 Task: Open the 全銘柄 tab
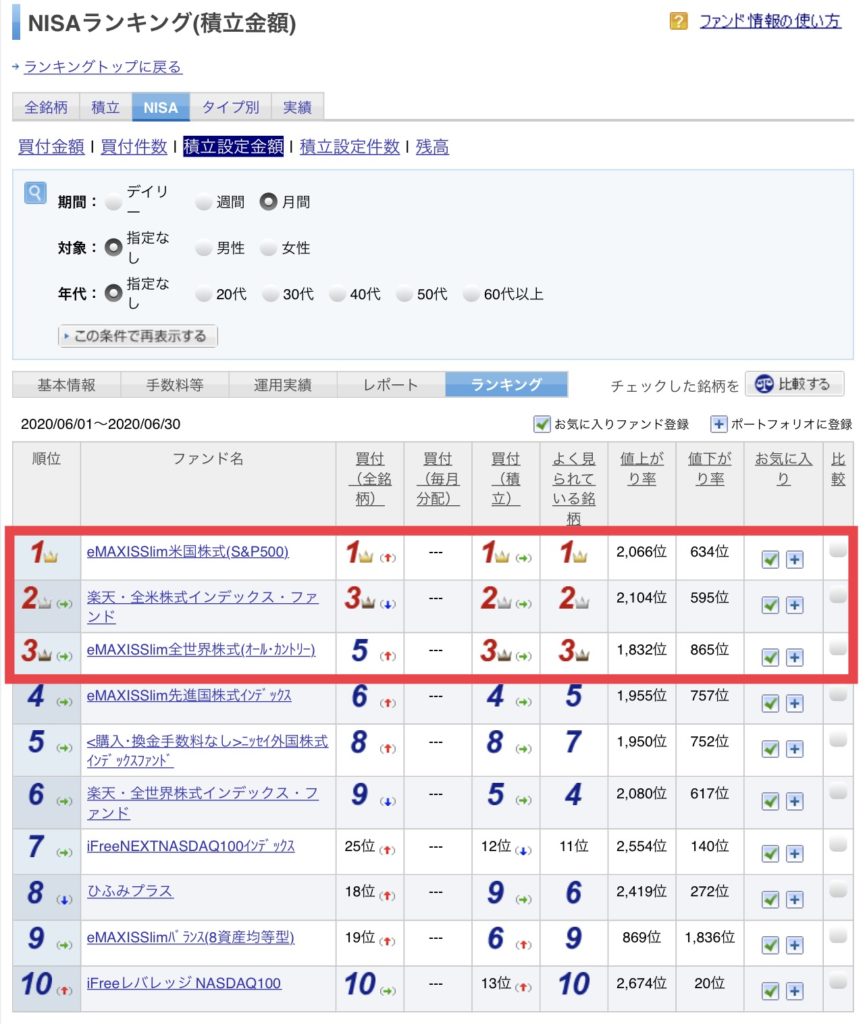pos(46,107)
